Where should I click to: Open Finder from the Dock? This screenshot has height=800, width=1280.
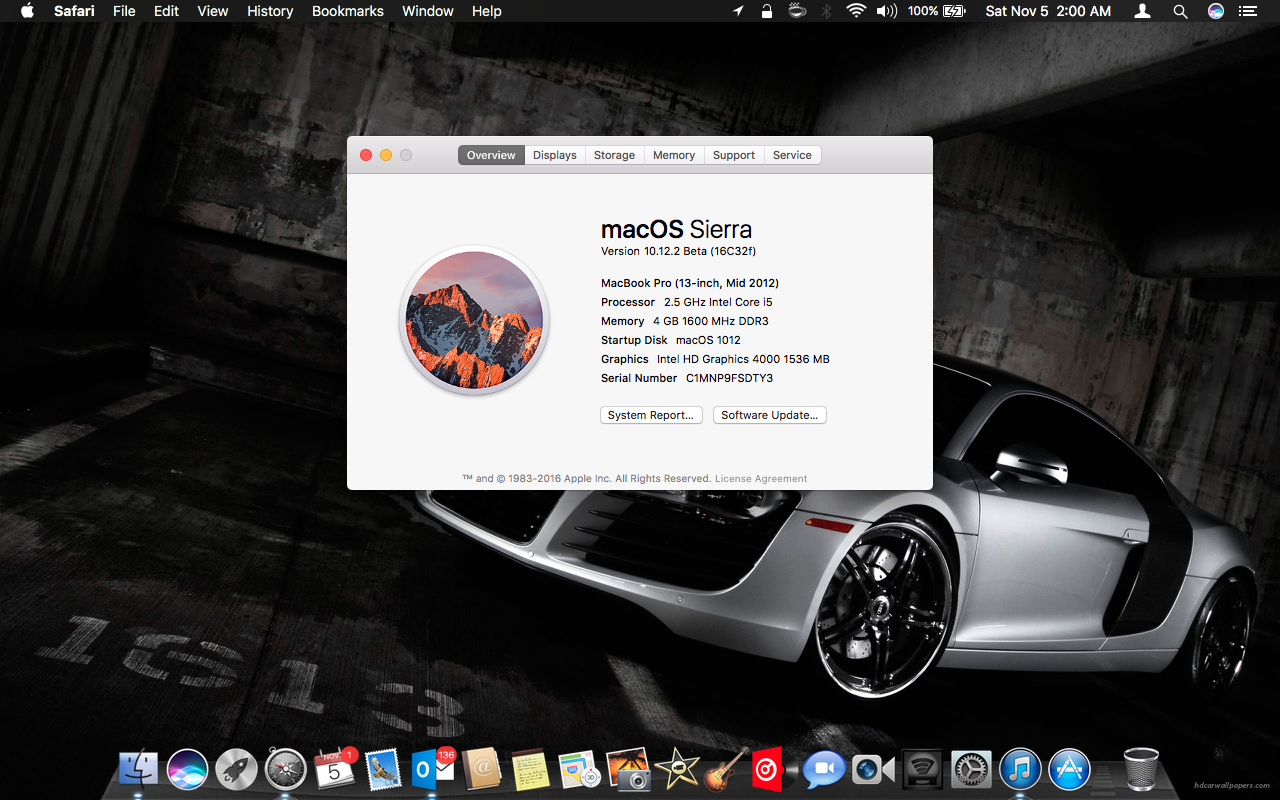(138, 769)
